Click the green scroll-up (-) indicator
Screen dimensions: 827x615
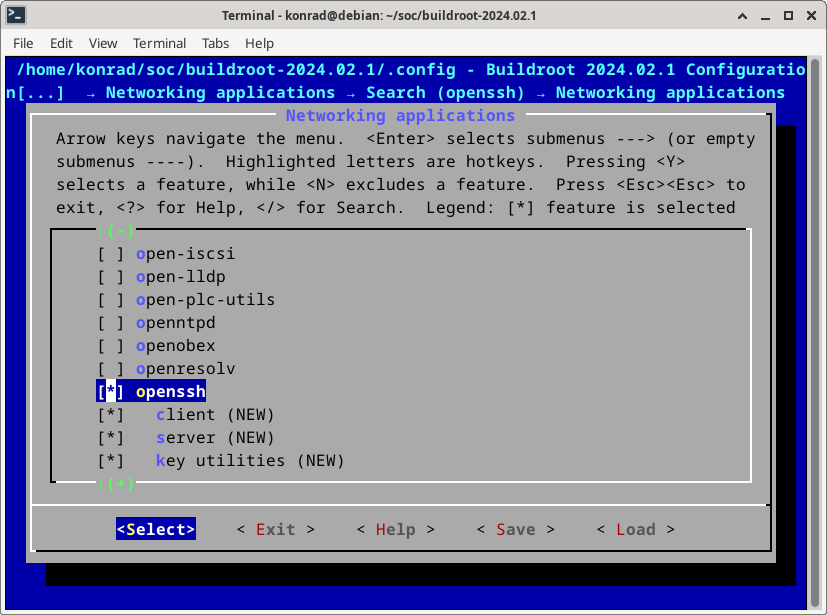pos(116,231)
